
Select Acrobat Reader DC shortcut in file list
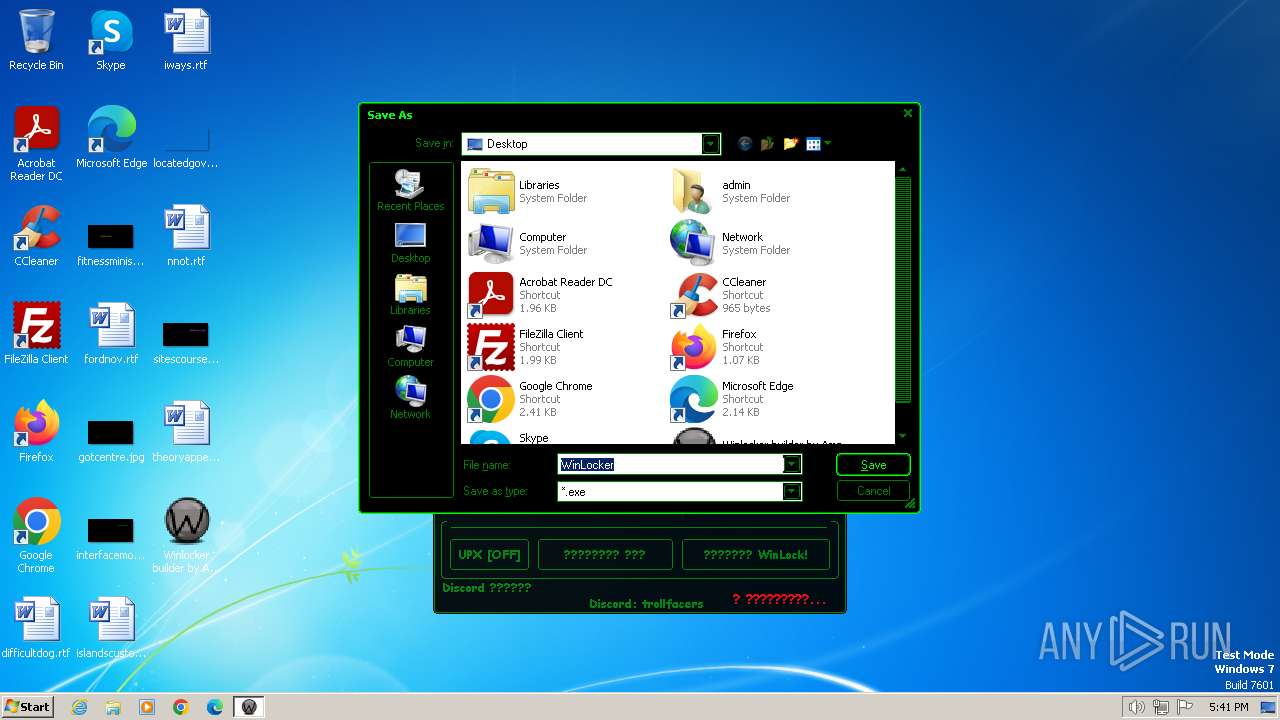point(541,295)
